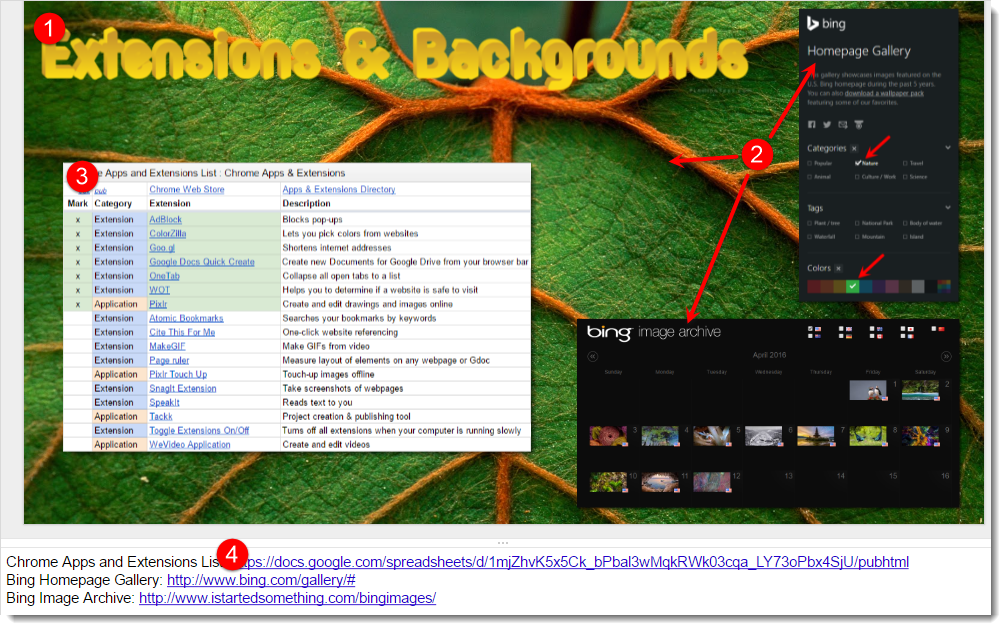This screenshot has height=630, width=1006.
Task: Open the AdBlock extension link
Action: click(x=166, y=219)
